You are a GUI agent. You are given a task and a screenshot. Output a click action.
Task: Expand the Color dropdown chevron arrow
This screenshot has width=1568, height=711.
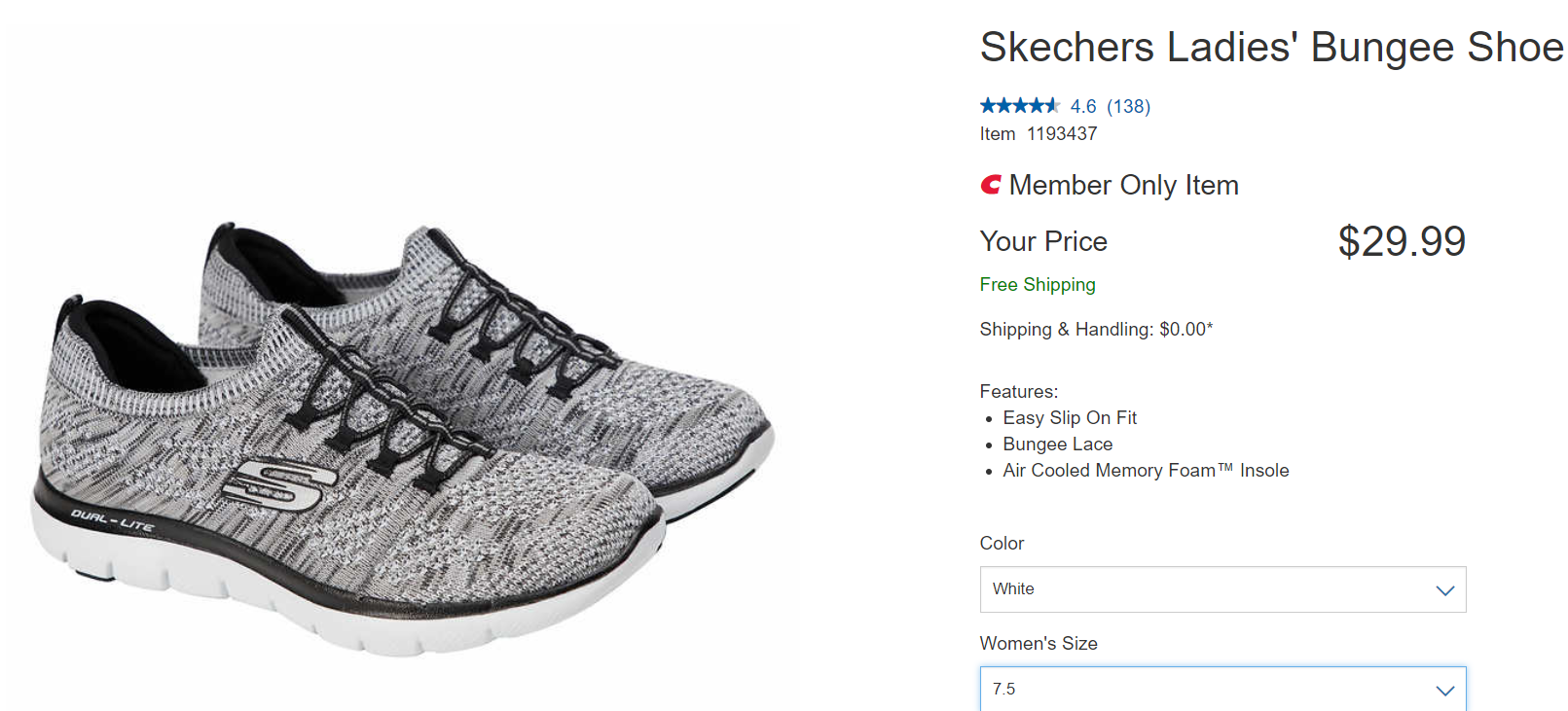(x=1444, y=590)
